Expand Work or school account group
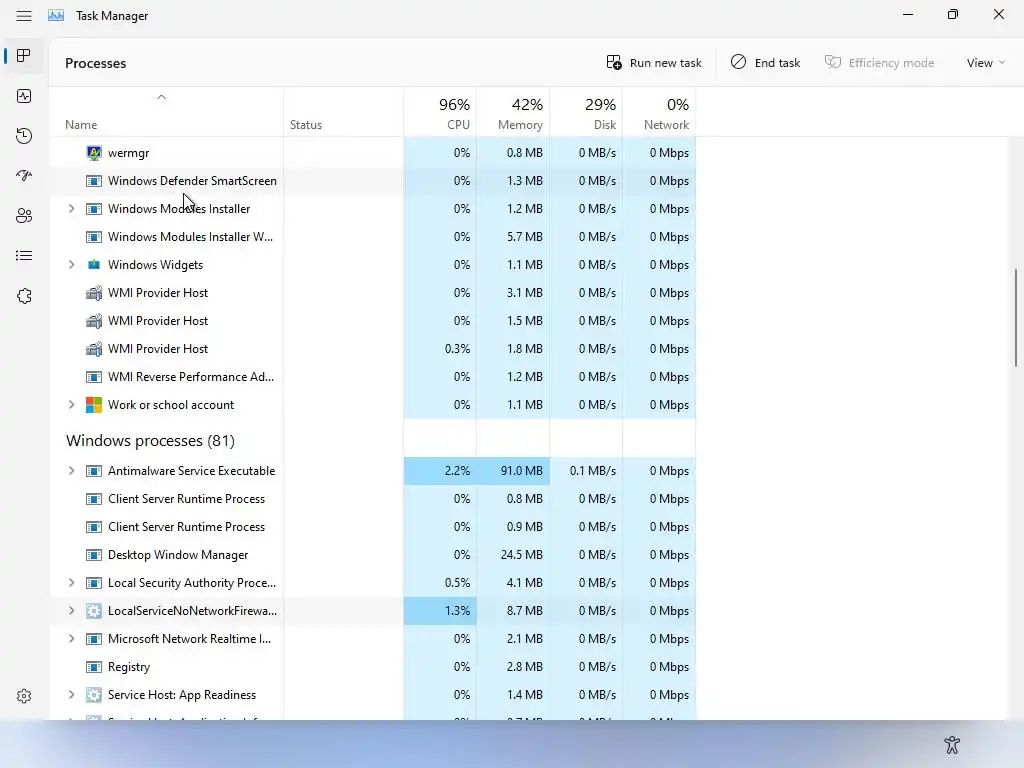 [x=71, y=405]
